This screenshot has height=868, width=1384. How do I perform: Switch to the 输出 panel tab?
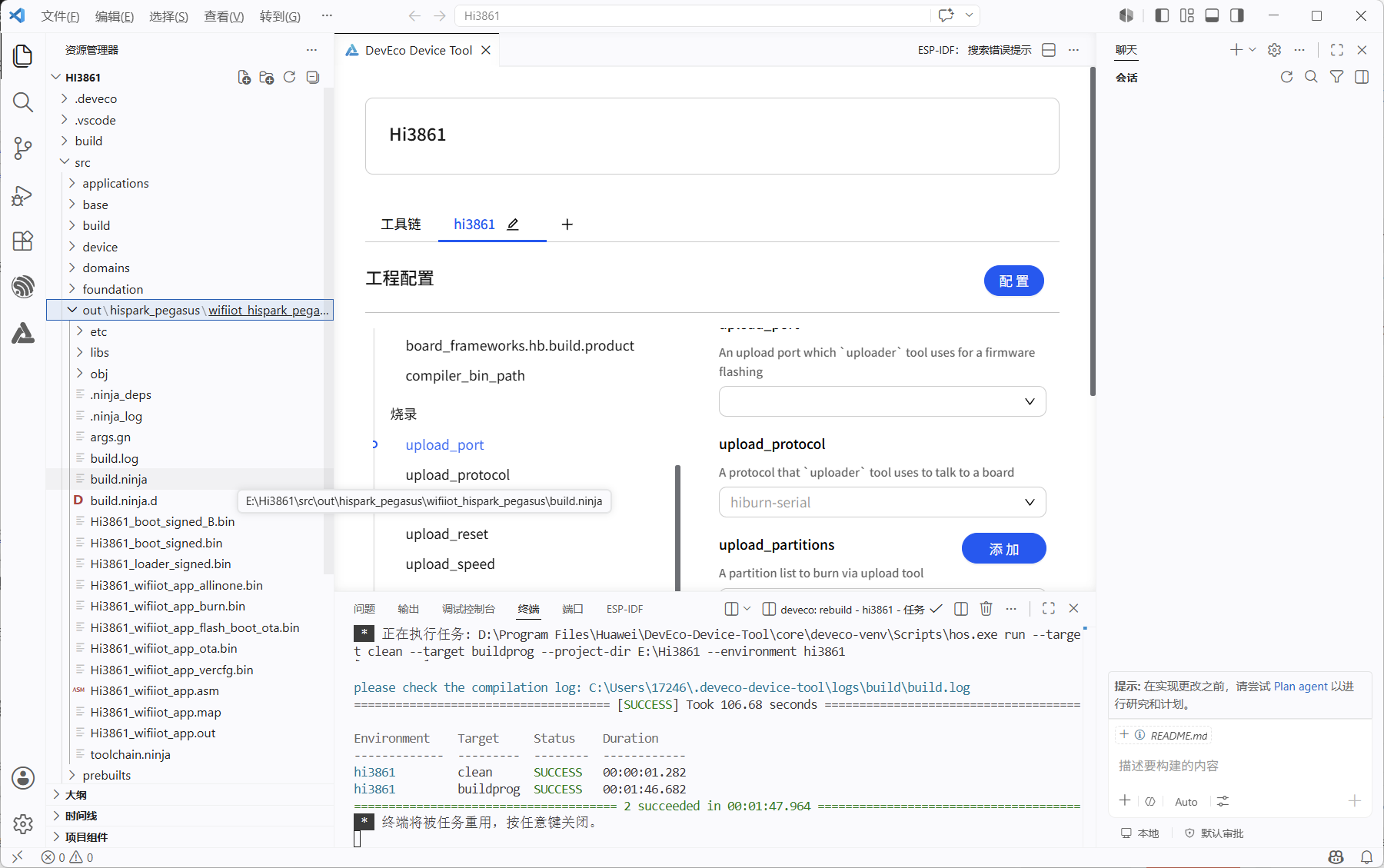point(408,609)
